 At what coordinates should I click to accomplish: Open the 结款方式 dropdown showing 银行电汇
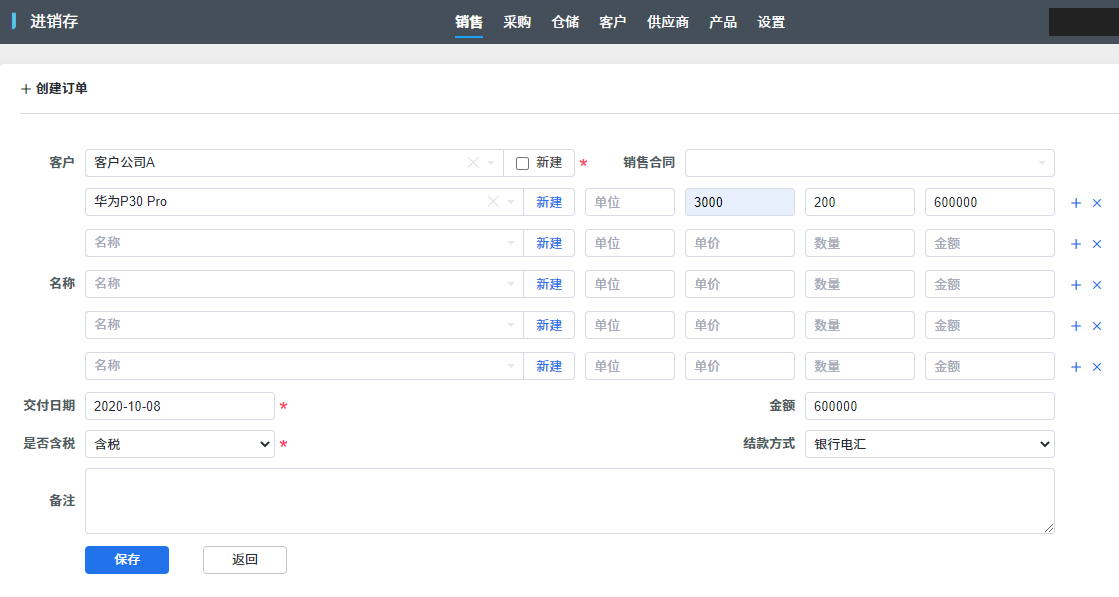tap(929, 444)
